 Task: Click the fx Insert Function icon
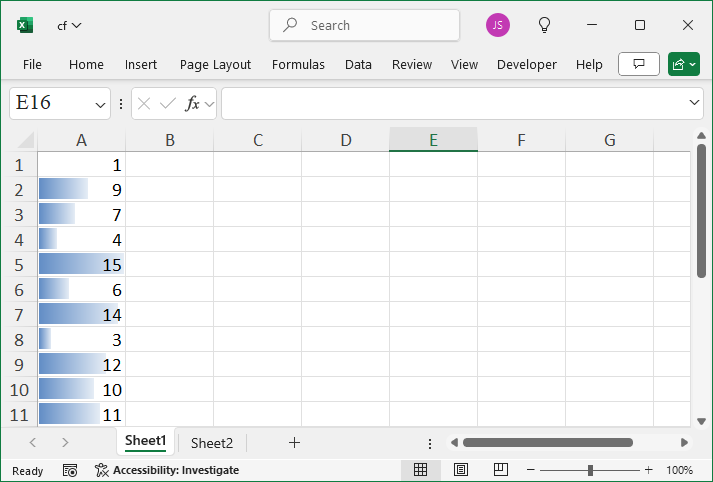click(x=192, y=104)
